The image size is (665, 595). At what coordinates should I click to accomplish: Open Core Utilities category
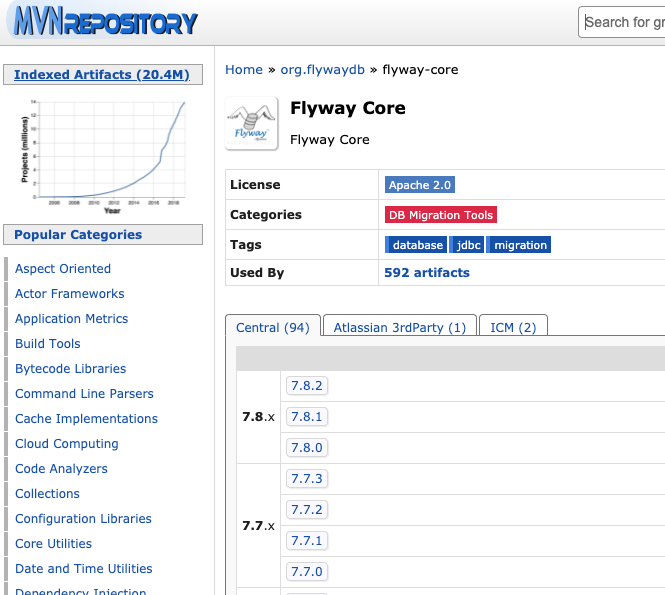pos(53,544)
